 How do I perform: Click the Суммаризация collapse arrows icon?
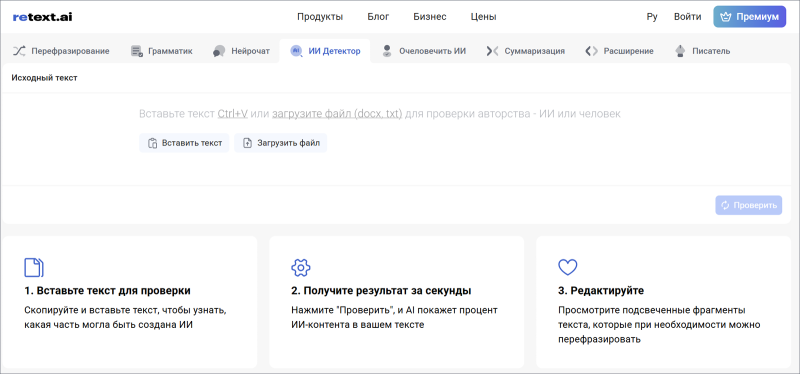tap(492, 51)
